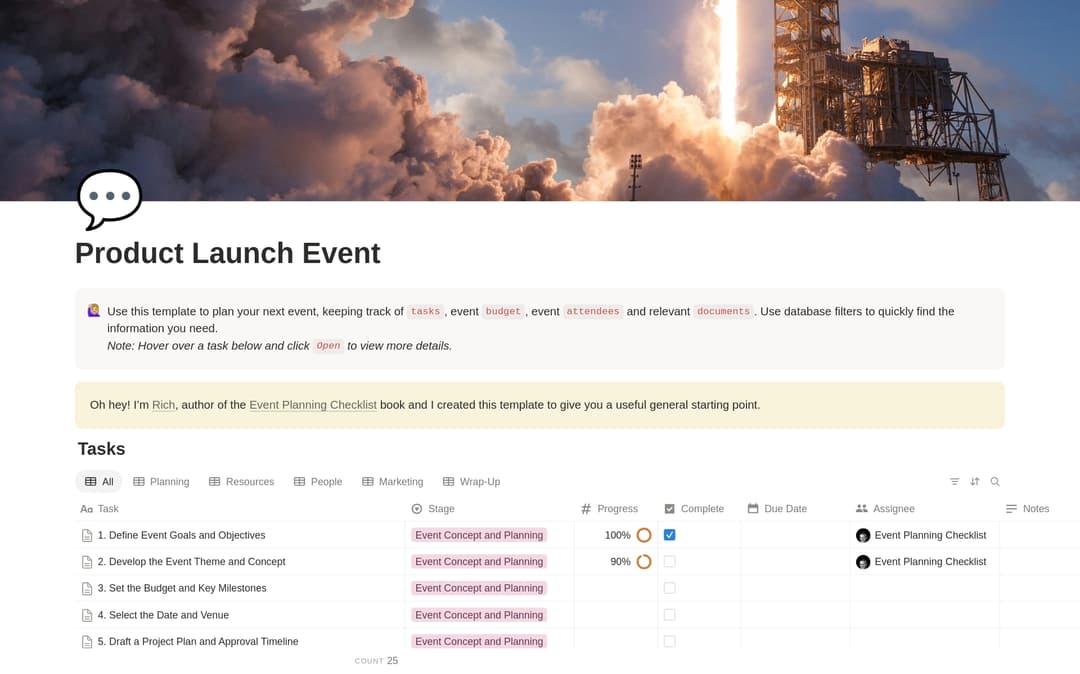Click the Notes column header

tap(1028, 509)
